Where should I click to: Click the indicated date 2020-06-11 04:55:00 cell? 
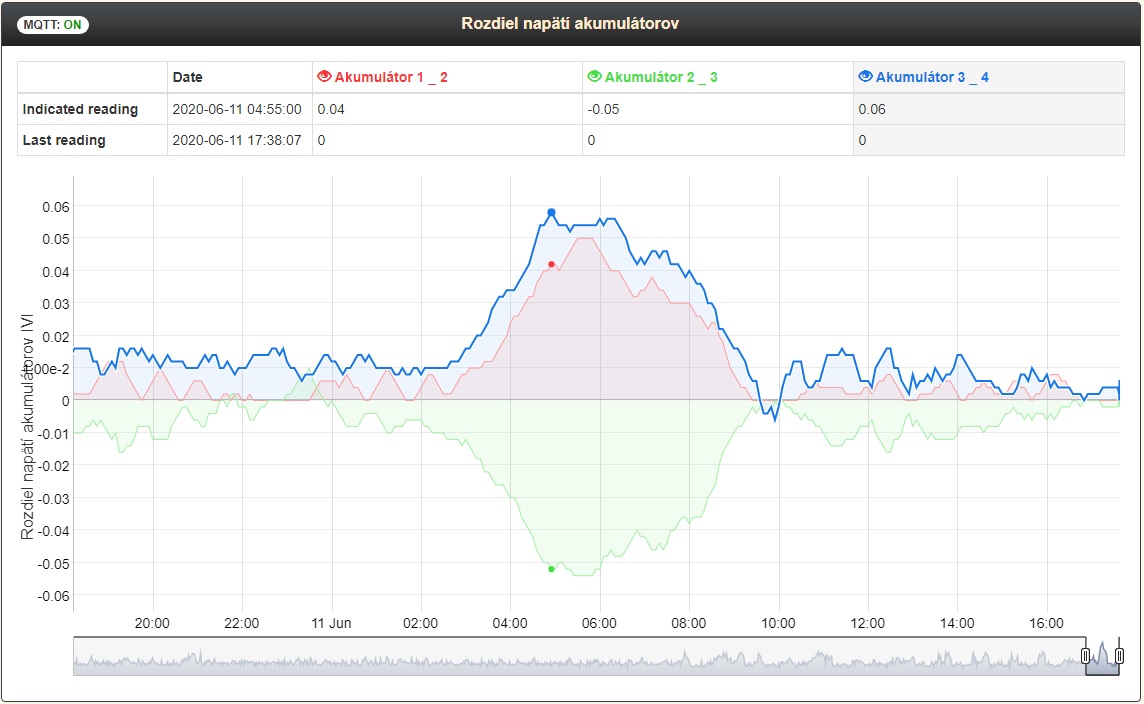point(236,109)
